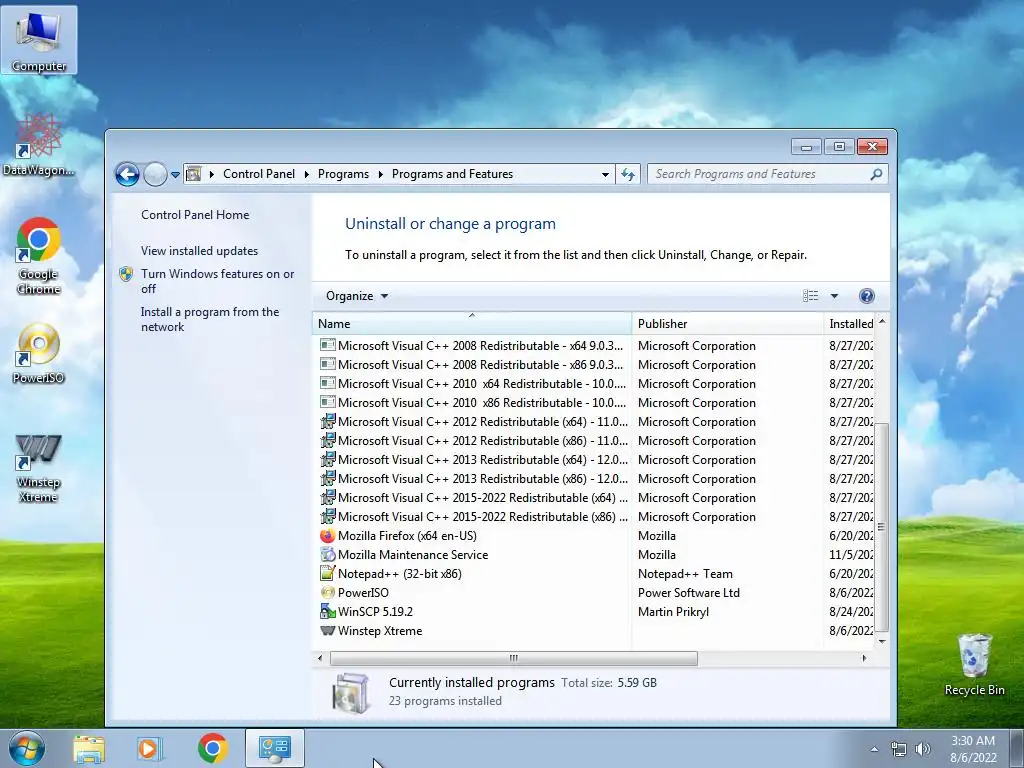Show hidden system tray icons
This screenshot has height=768, width=1024.
coord(874,749)
